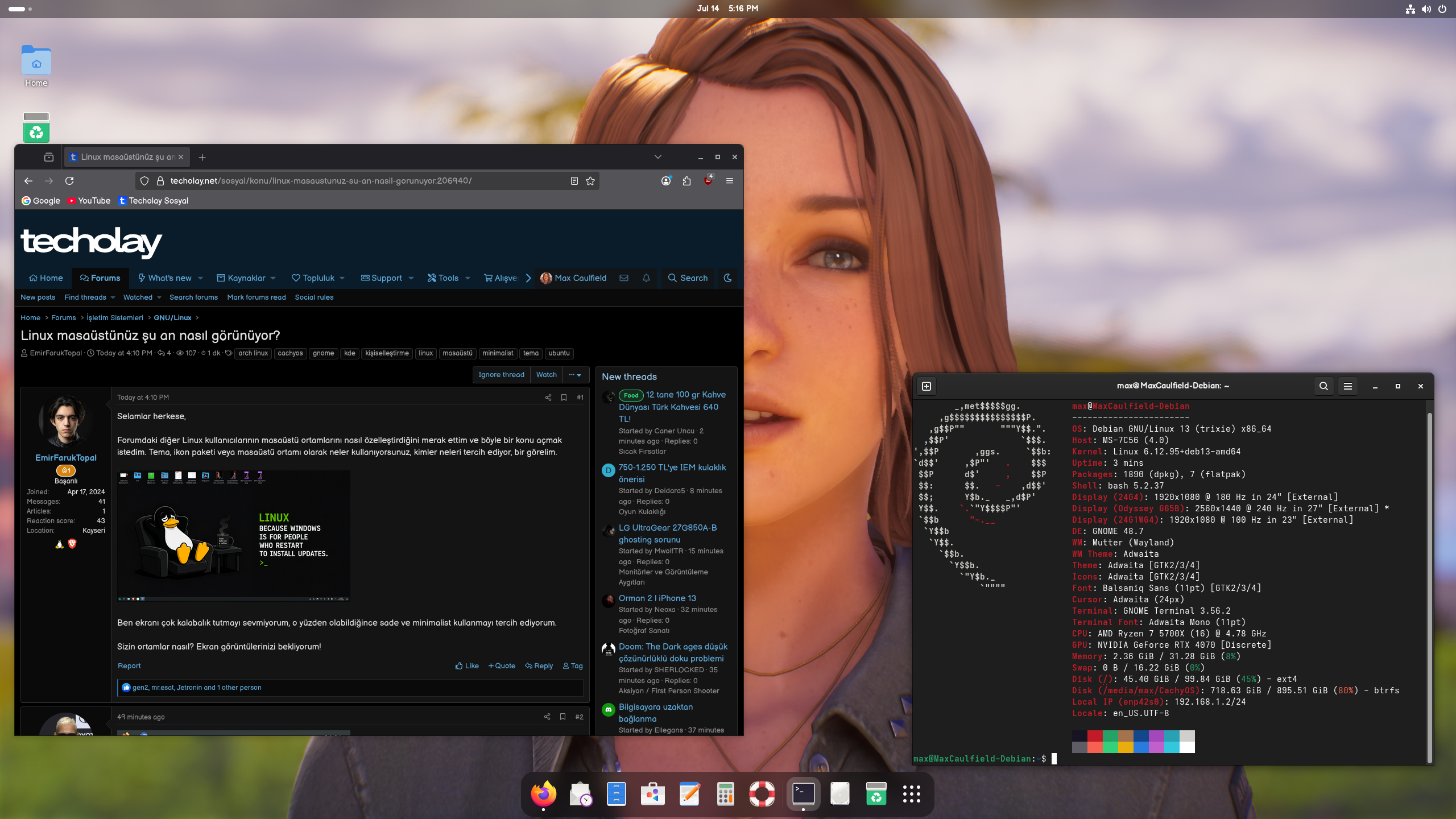Open the Techolay Sosyal bookmark
1456x819 pixels.
coord(153,201)
